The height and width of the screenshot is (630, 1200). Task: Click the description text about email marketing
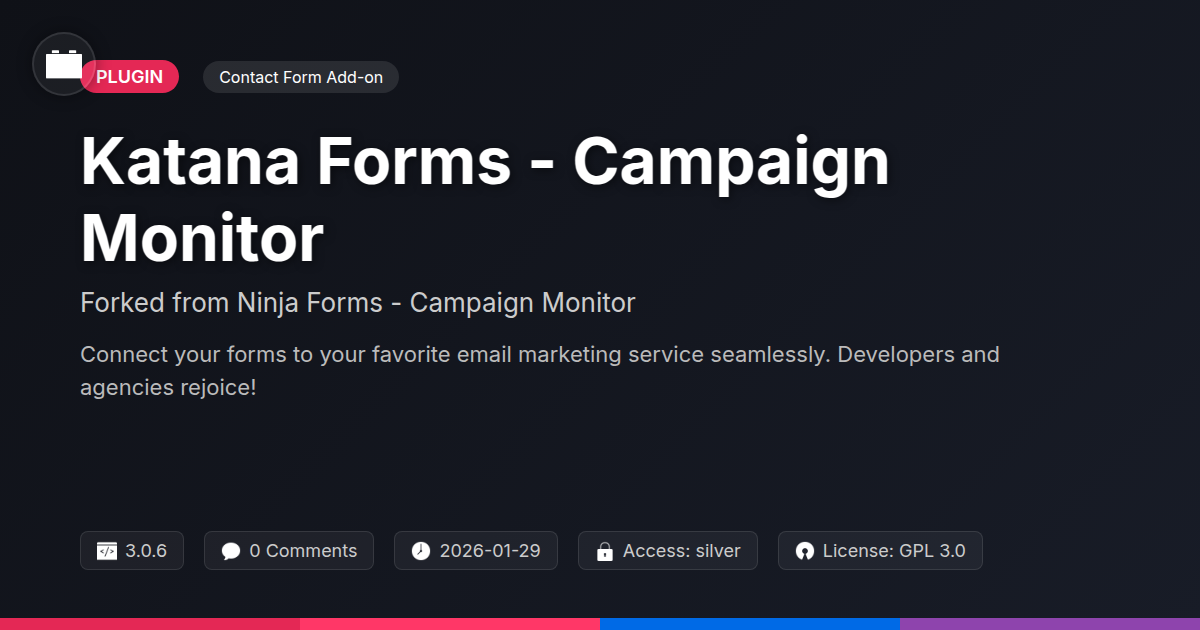[x=540, y=370]
